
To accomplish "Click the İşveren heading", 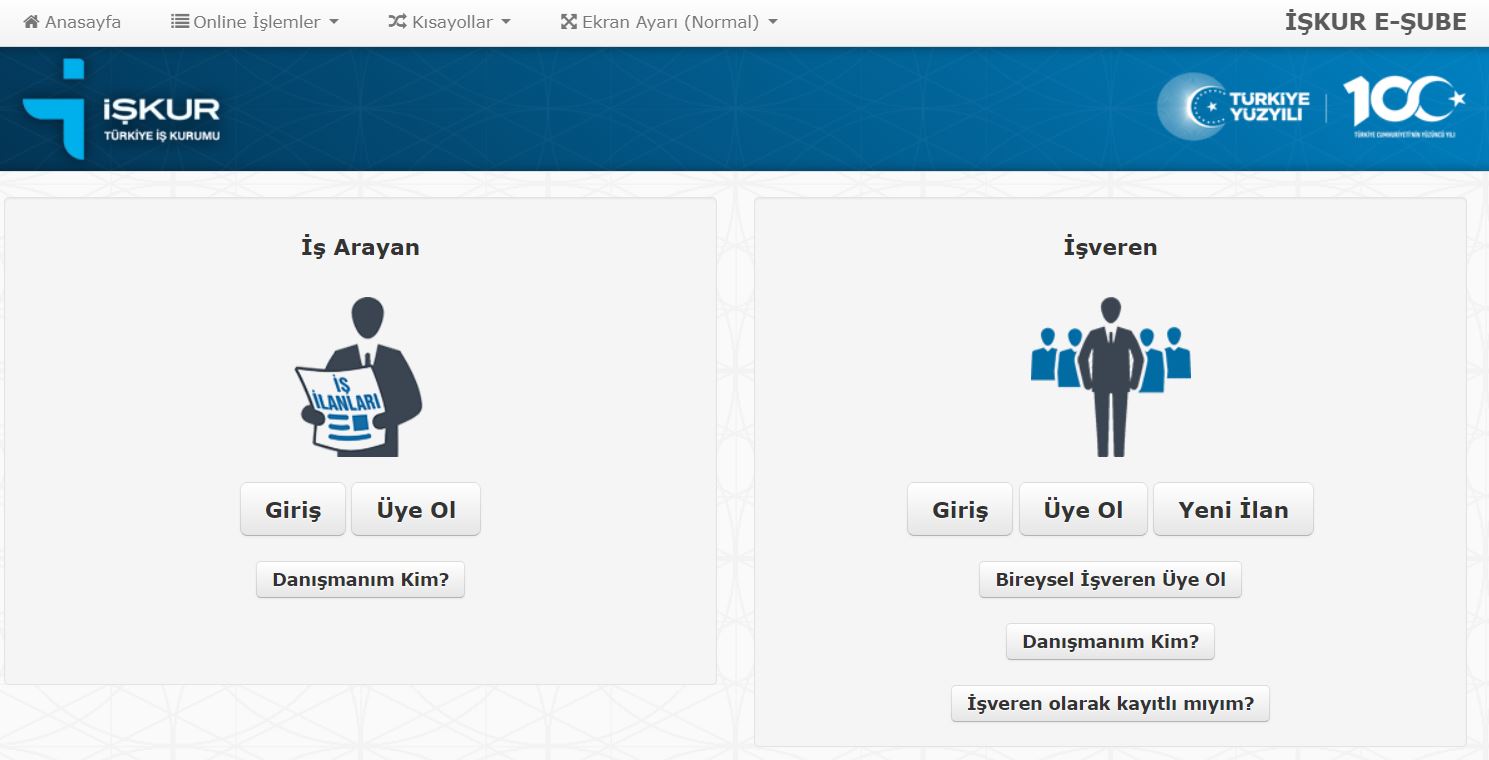I will pyautogui.click(x=1110, y=247).
